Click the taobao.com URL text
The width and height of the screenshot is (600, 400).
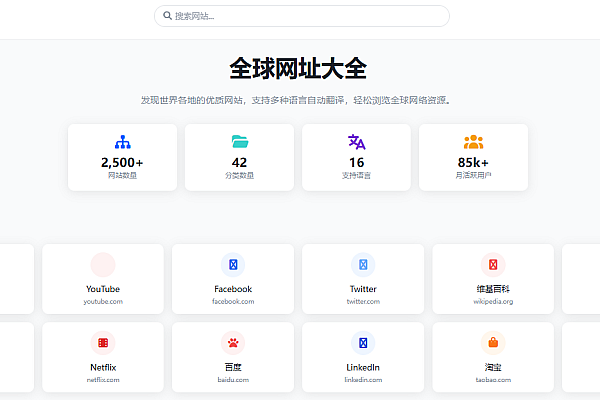493,380
